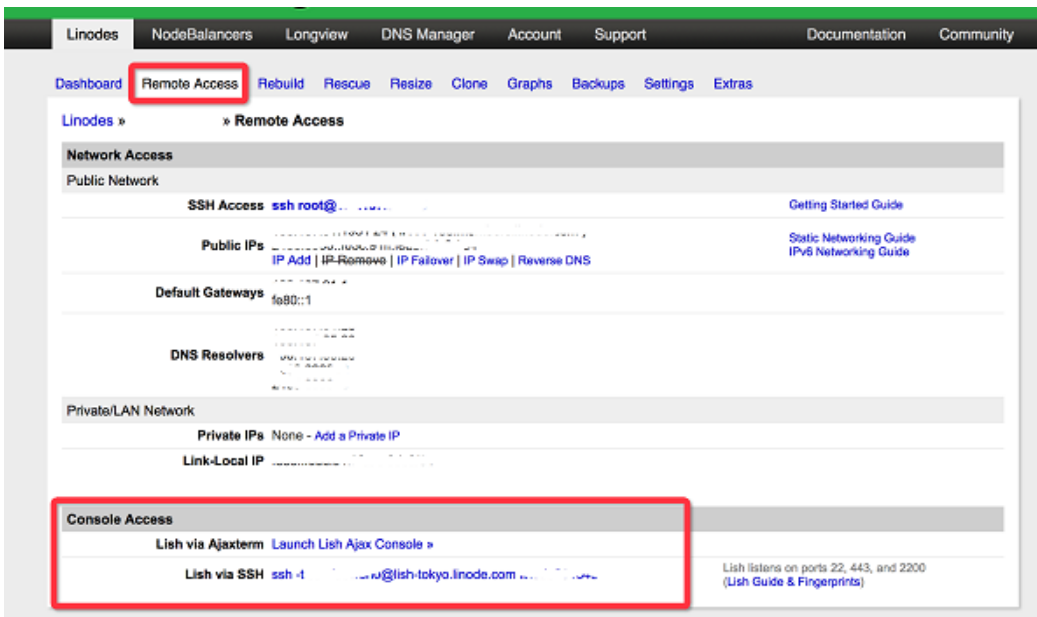This screenshot has width=1037, height=617.
Task: Open the Community menu item
Action: [x=975, y=34]
